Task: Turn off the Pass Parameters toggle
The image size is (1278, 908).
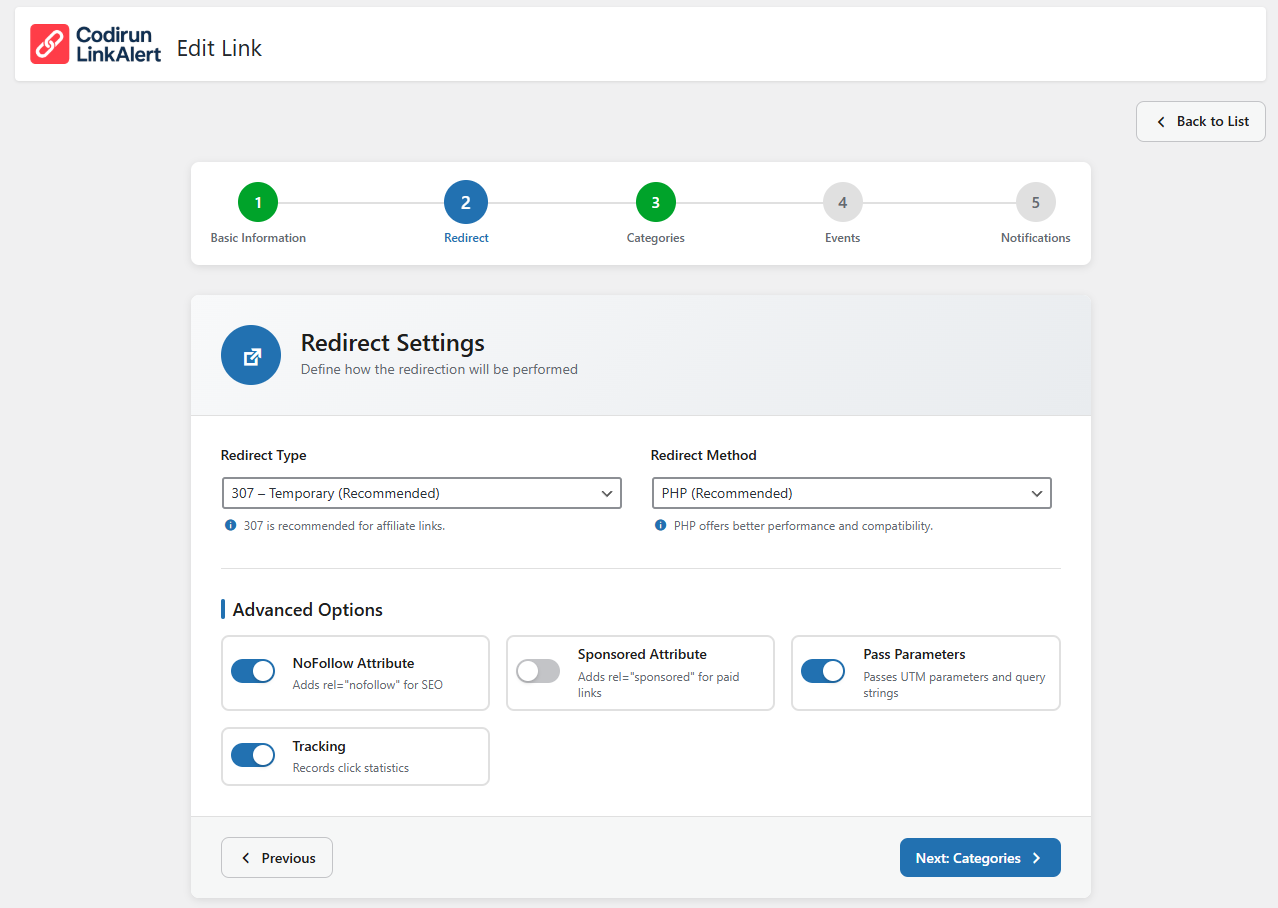Action: coord(823,671)
